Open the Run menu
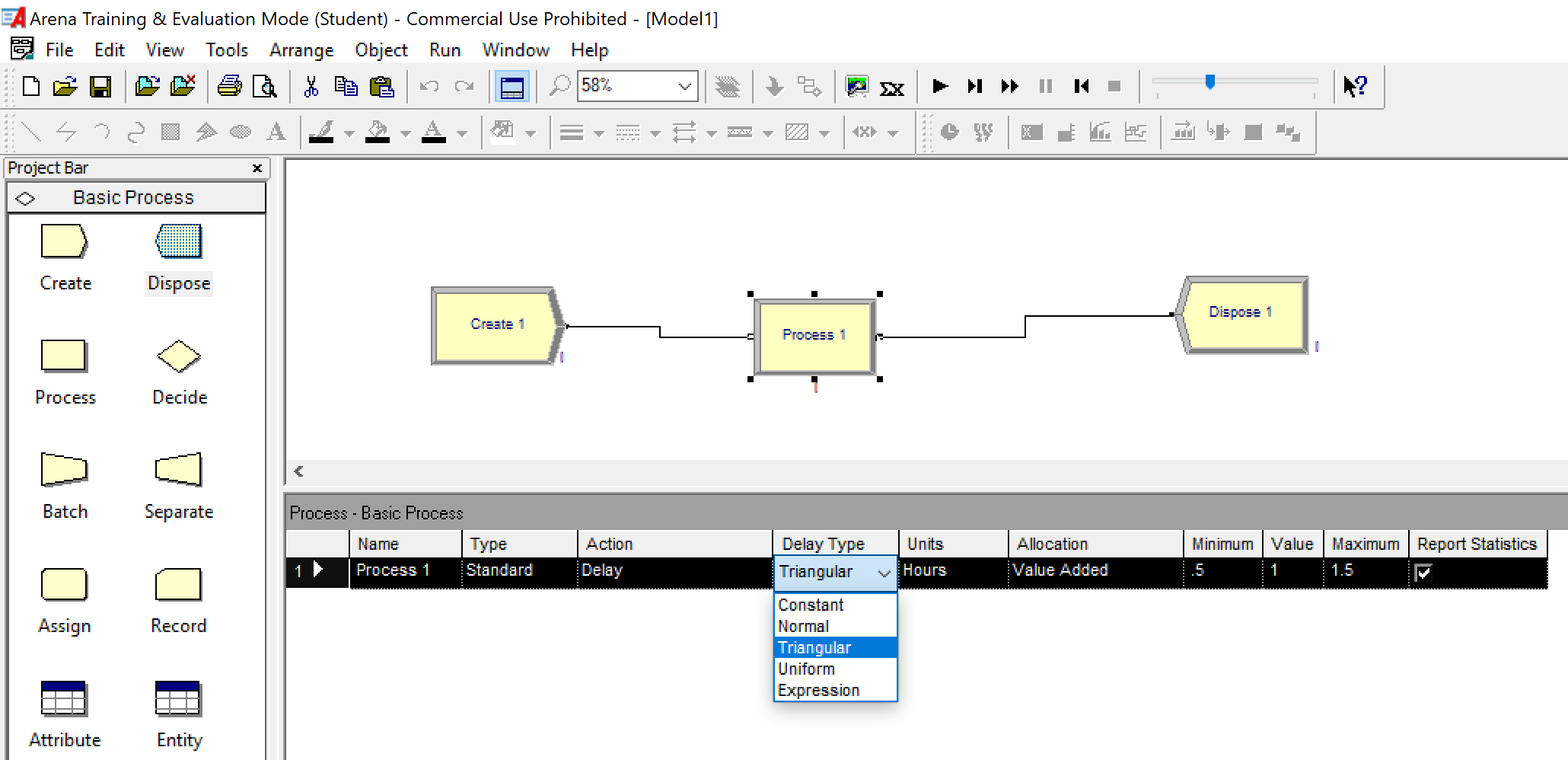The image size is (1568, 760). pyautogui.click(x=445, y=50)
